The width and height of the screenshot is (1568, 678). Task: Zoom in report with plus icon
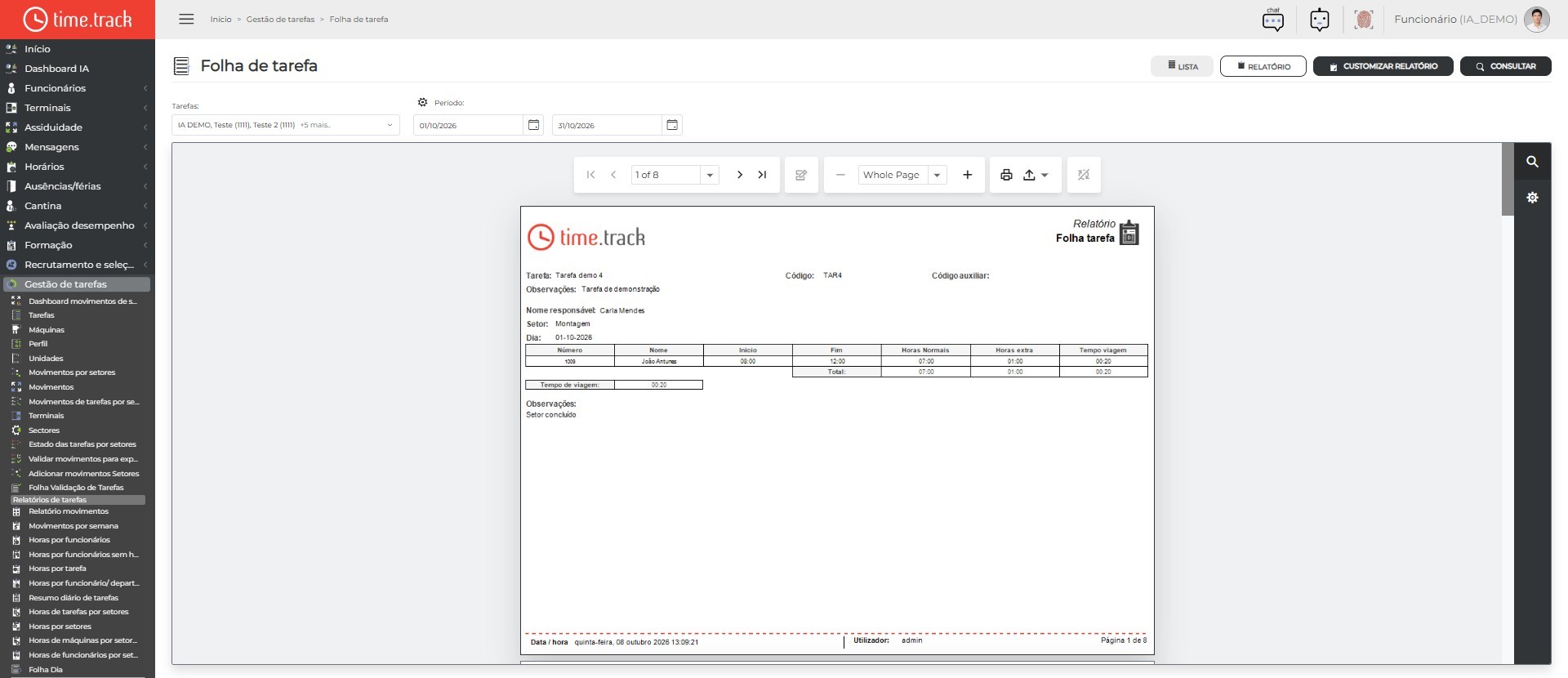tap(967, 175)
